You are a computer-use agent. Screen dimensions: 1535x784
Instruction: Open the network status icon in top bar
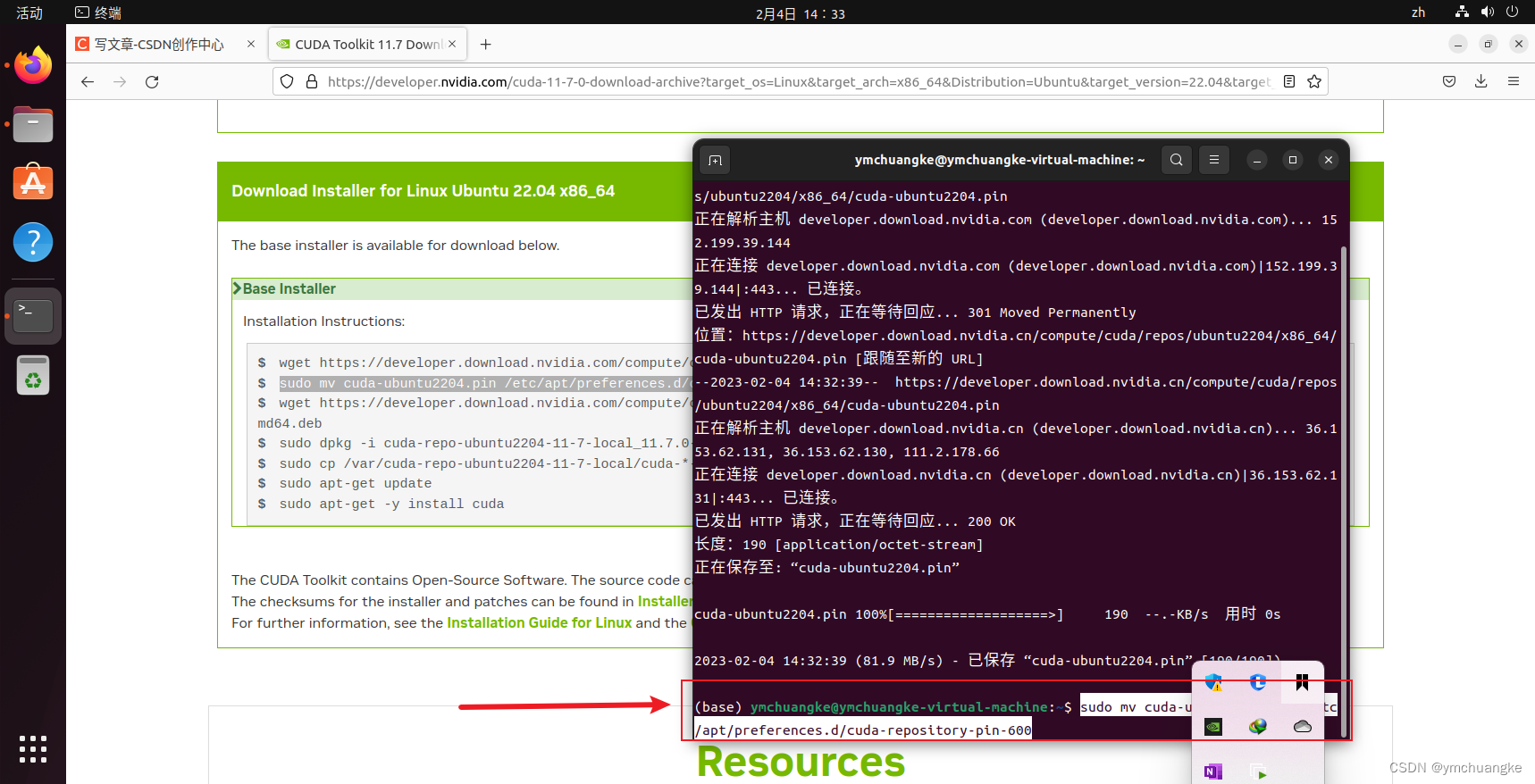click(1462, 12)
